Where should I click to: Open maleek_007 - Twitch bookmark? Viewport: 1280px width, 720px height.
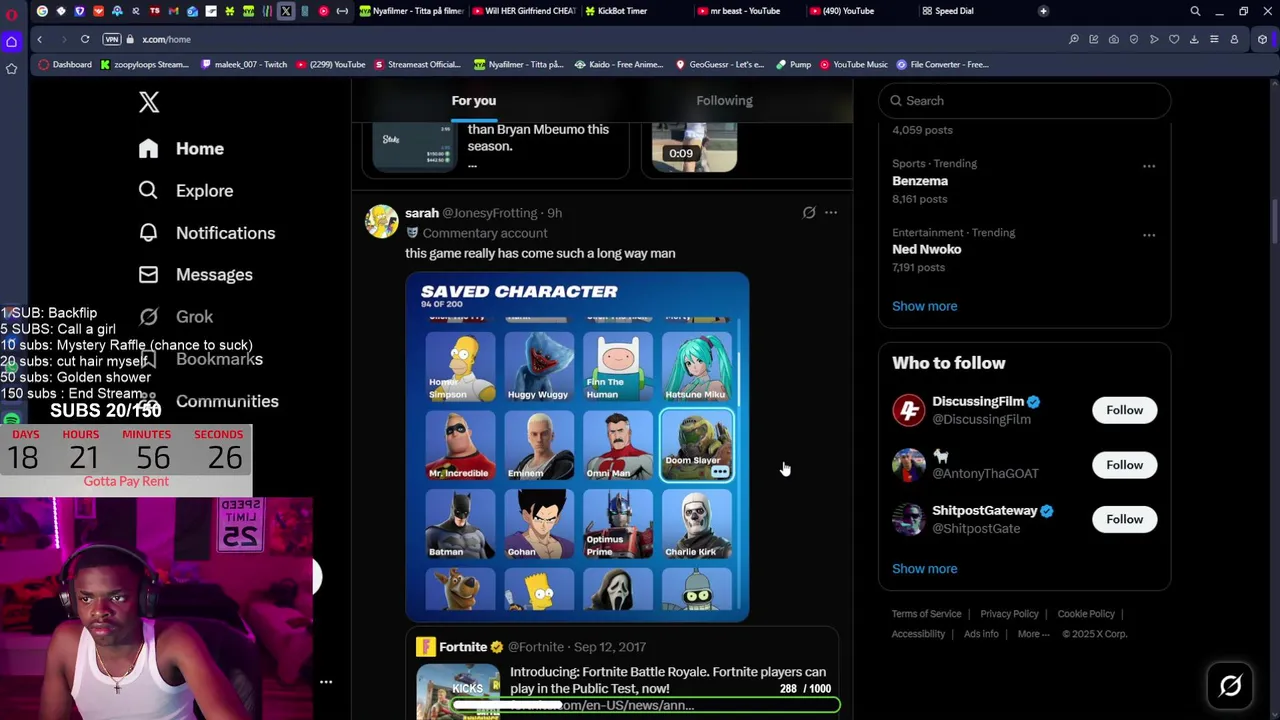click(243, 64)
